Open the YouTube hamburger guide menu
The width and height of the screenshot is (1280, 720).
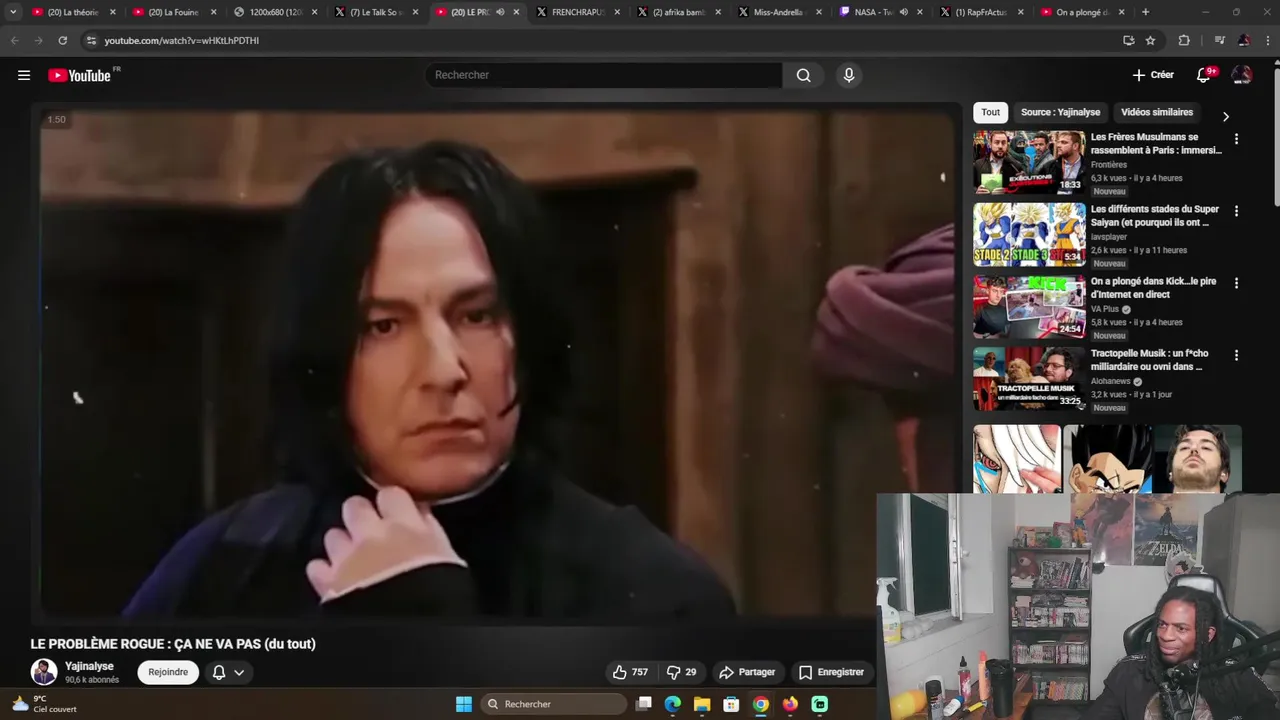click(x=24, y=75)
